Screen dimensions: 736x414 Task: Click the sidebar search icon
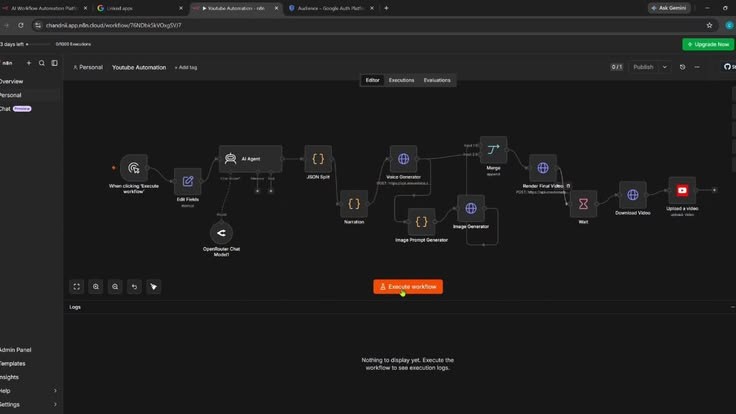click(x=42, y=63)
